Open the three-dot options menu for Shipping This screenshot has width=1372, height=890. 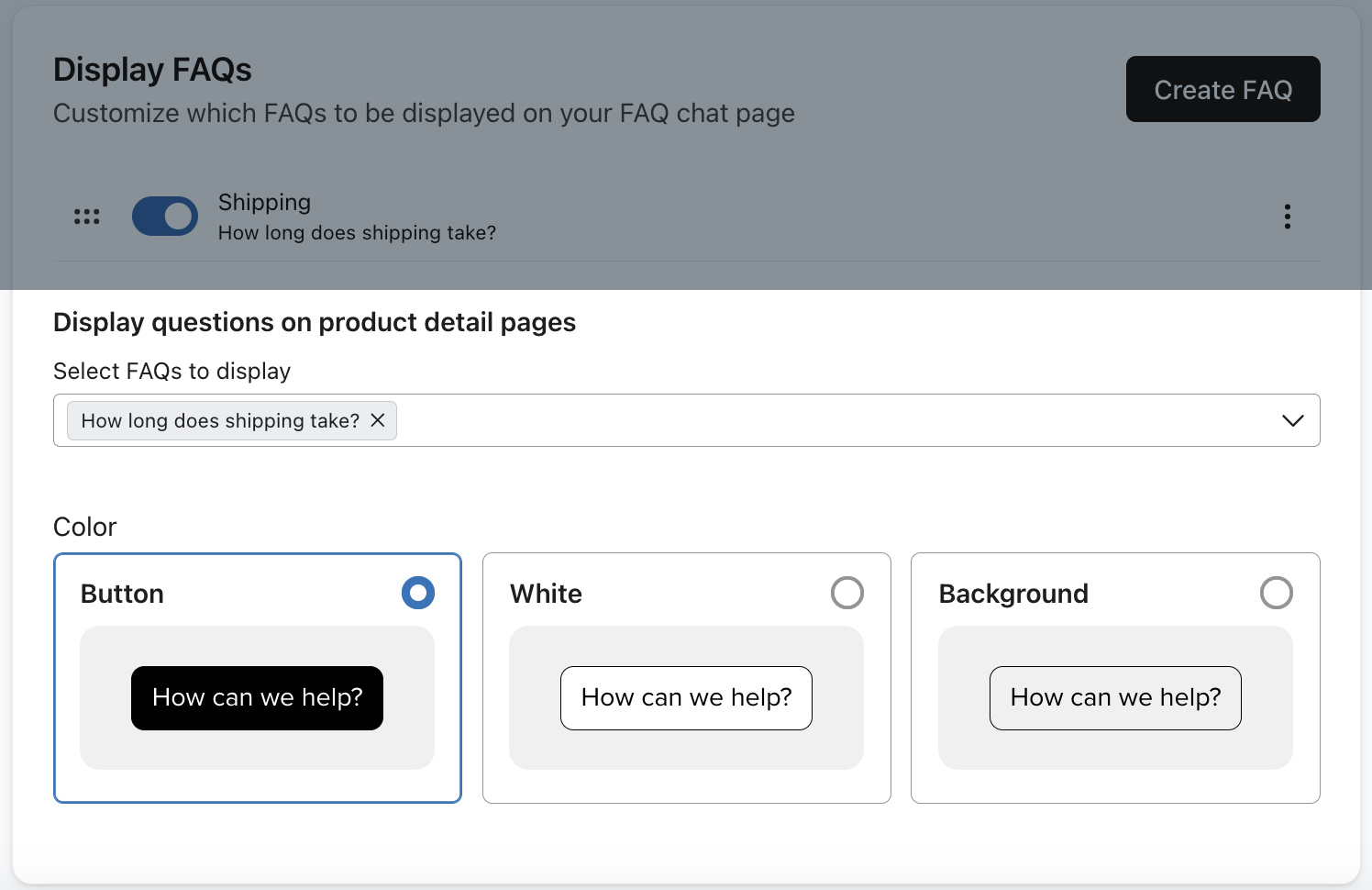pyautogui.click(x=1288, y=217)
